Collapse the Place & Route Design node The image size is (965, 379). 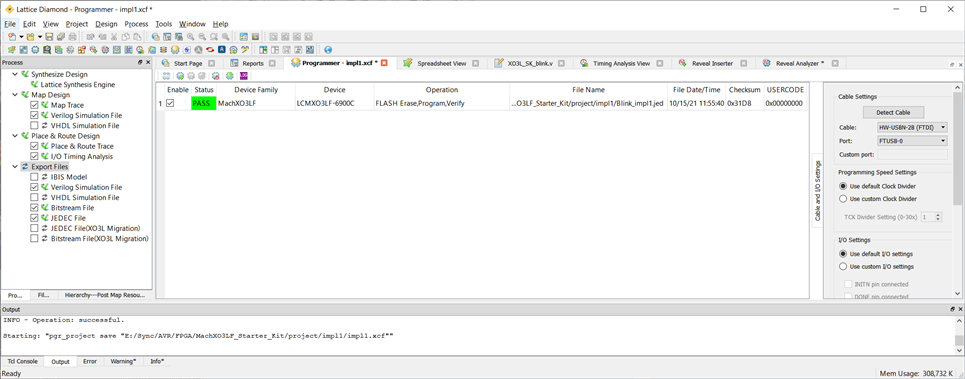(15, 136)
